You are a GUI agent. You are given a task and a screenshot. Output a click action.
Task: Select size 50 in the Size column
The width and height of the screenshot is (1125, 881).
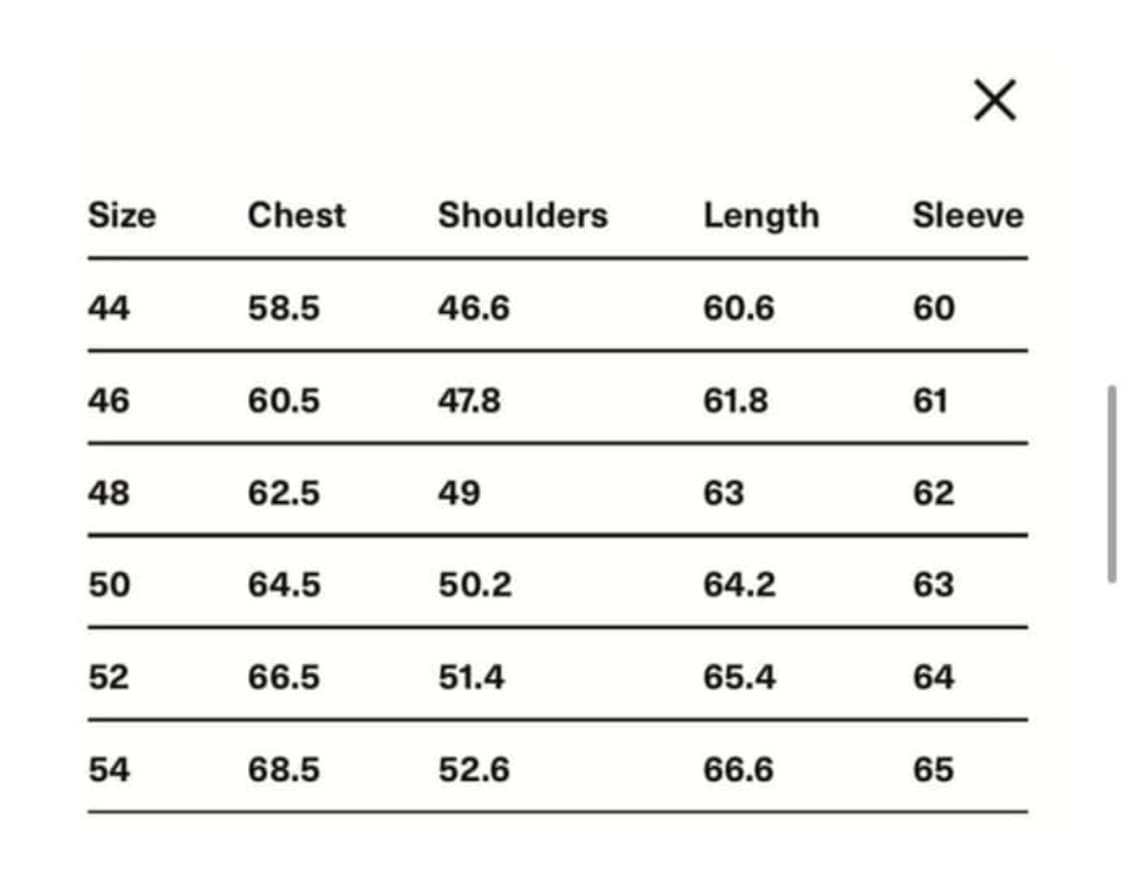(x=109, y=585)
